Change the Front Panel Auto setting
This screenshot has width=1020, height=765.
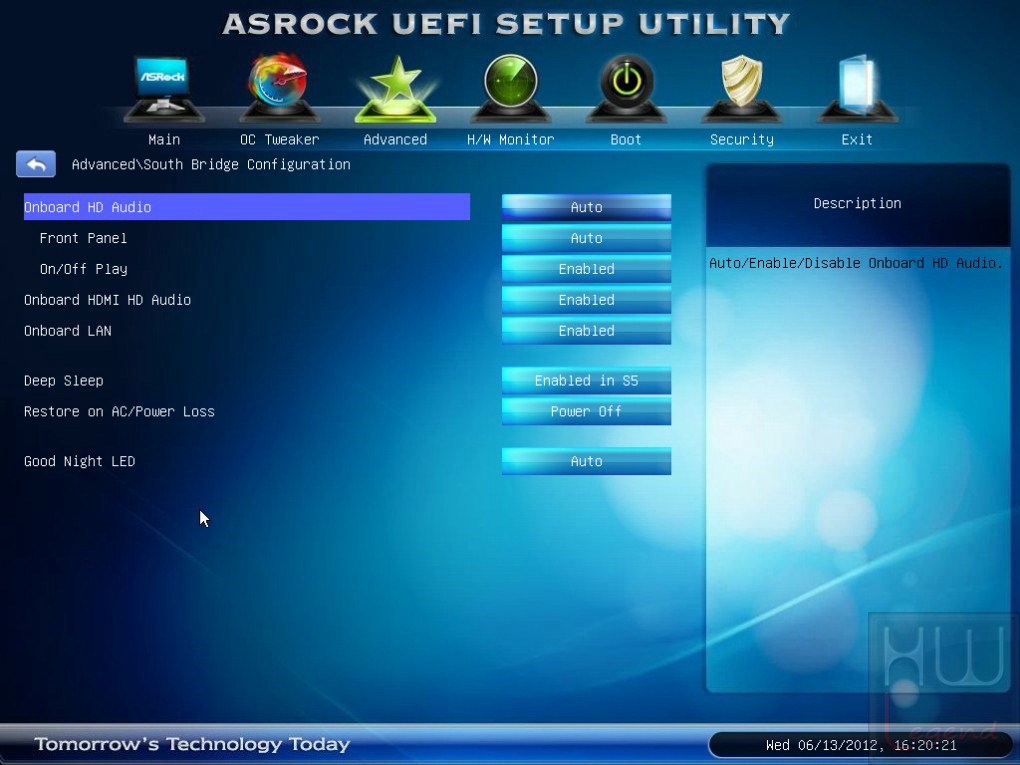pos(586,238)
